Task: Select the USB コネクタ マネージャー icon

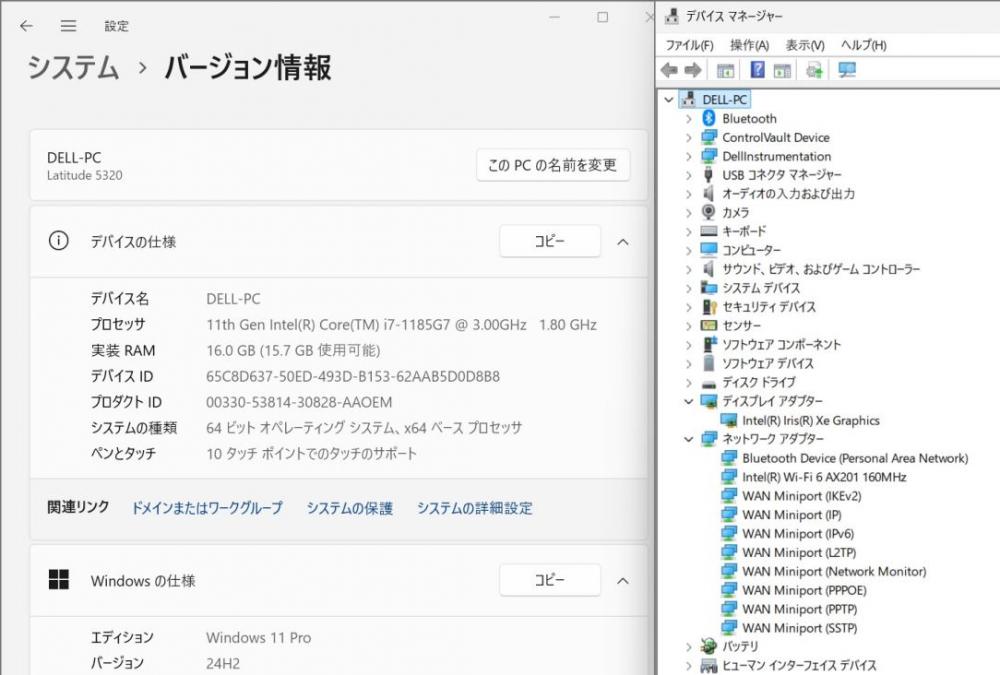Action: pyautogui.click(x=708, y=174)
